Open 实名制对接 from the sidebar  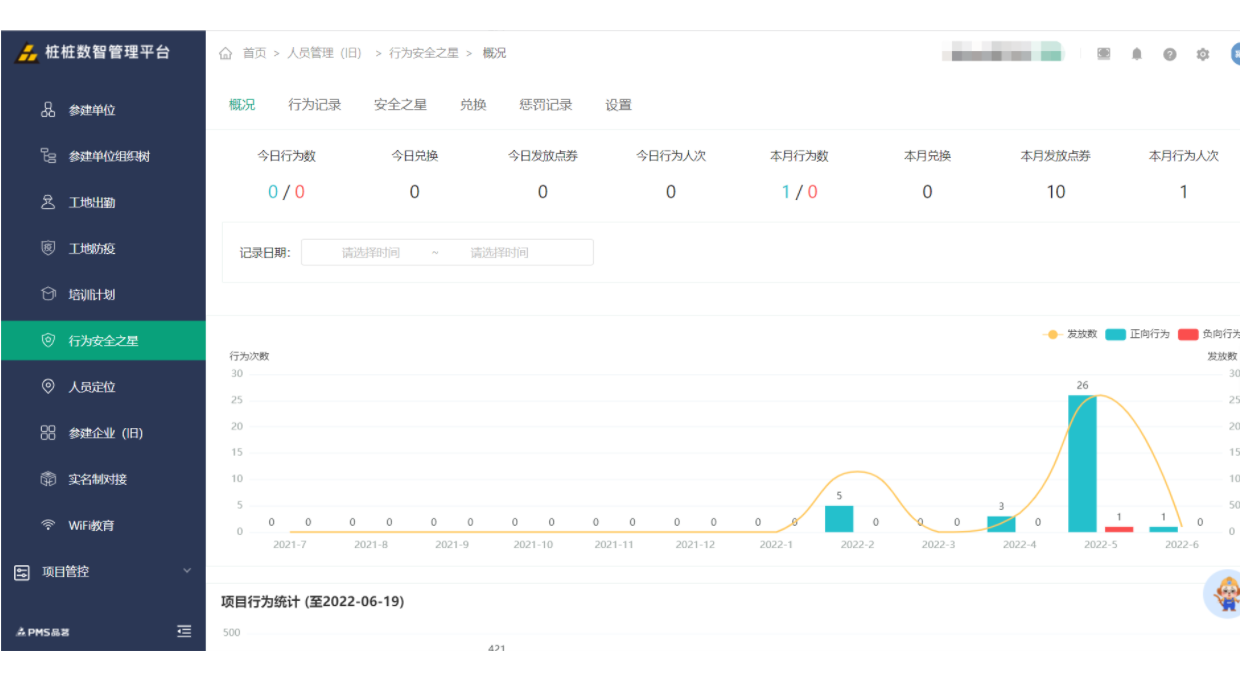(x=100, y=479)
